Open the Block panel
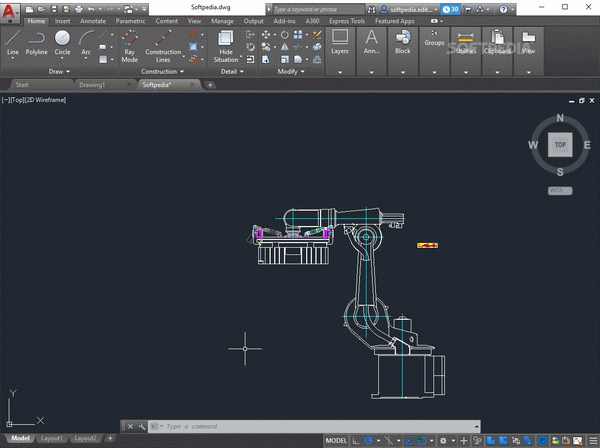This screenshot has height=448, width=600. (x=403, y=51)
